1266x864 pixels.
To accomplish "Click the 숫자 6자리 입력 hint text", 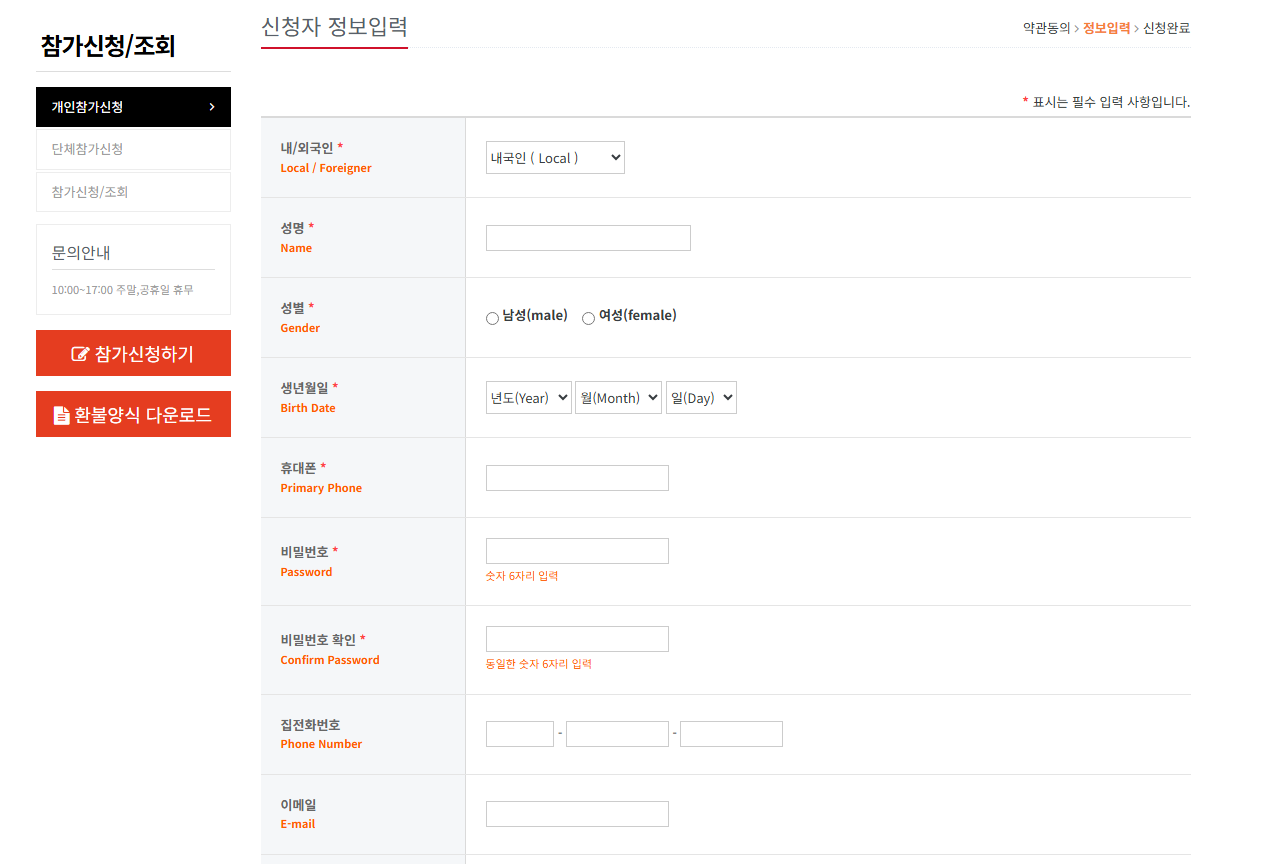I will coord(522,576).
